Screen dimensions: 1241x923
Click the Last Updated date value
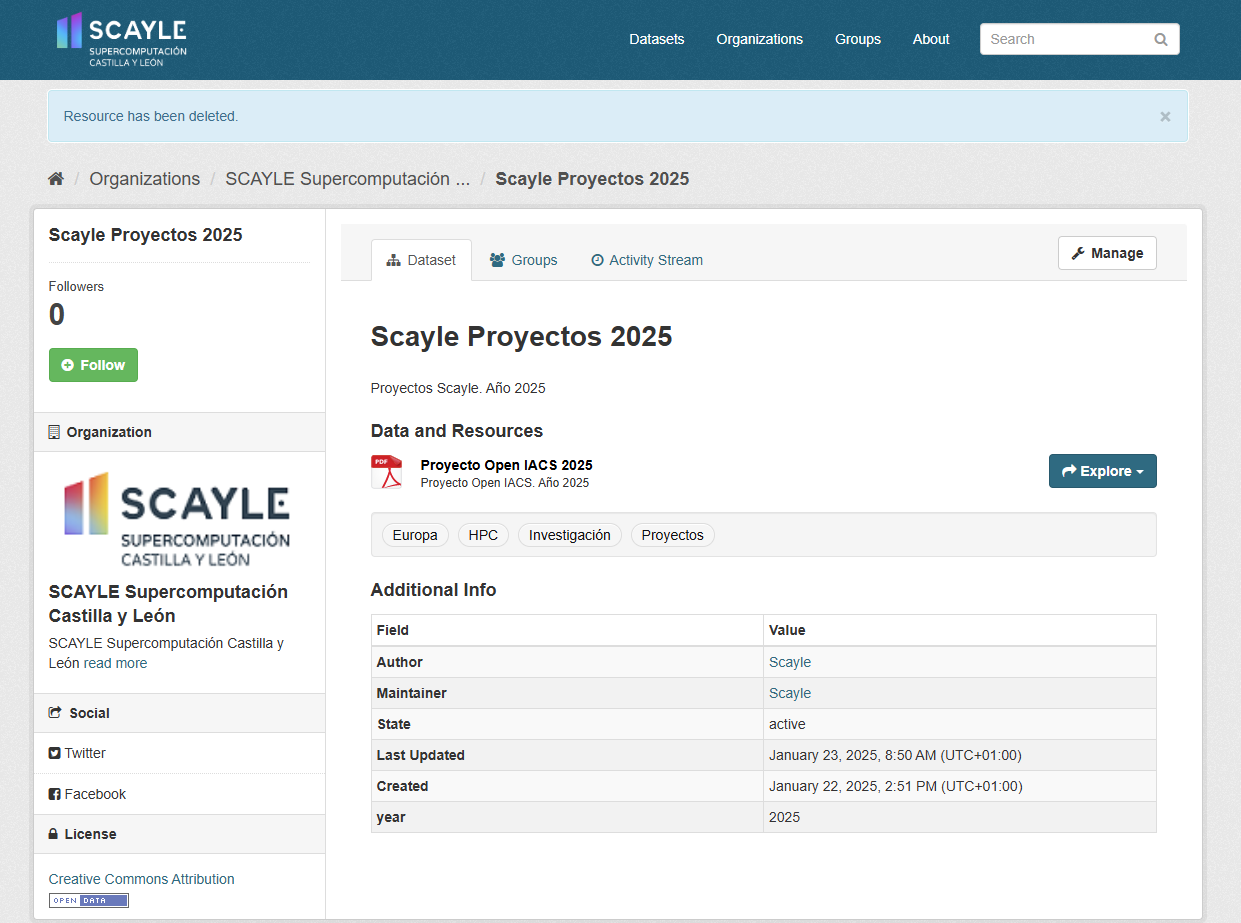coord(895,755)
